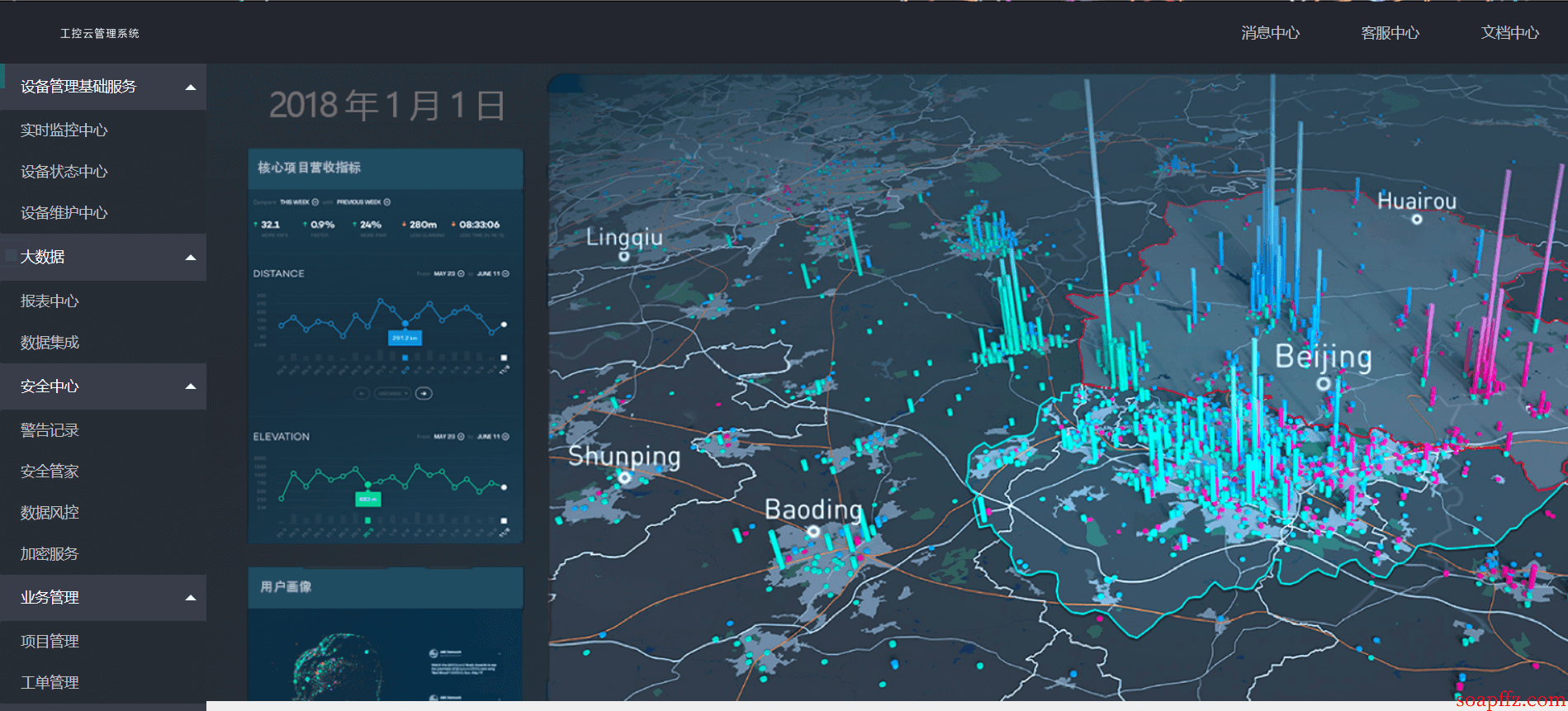This screenshot has height=711, width=1568.
Task: Open ELEVATION chart JUNE 11 end date dropdown
Action: point(493,437)
